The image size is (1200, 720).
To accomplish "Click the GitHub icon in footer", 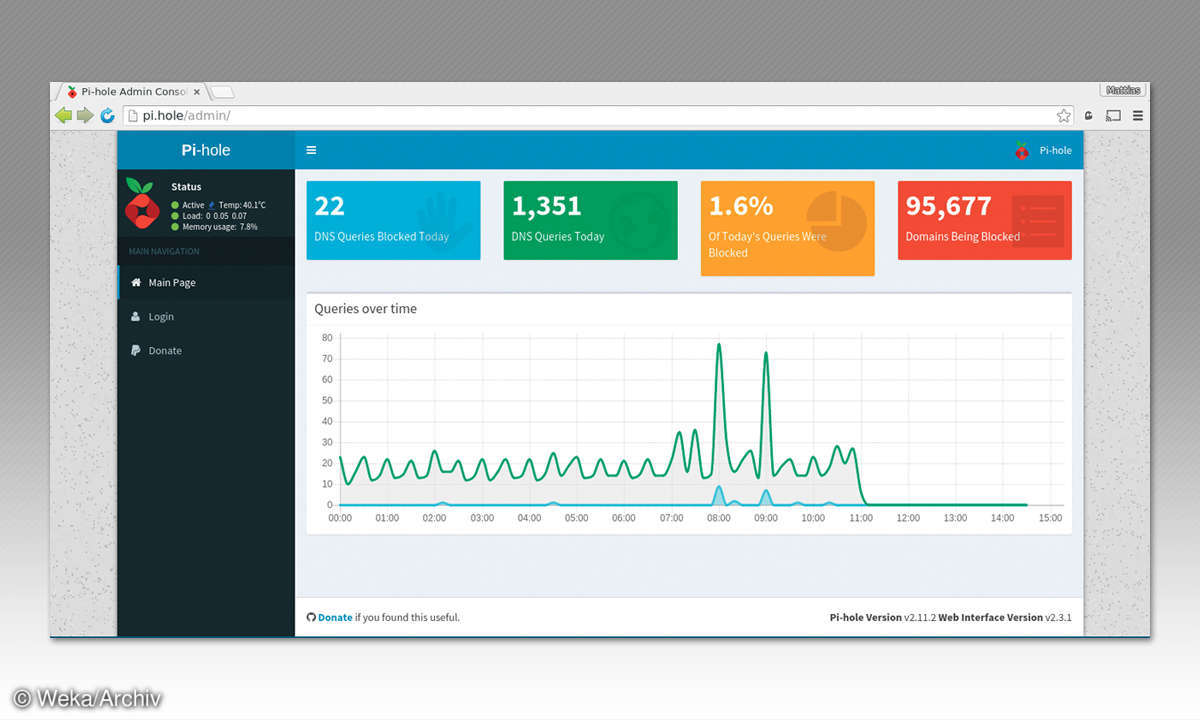I will (x=311, y=617).
